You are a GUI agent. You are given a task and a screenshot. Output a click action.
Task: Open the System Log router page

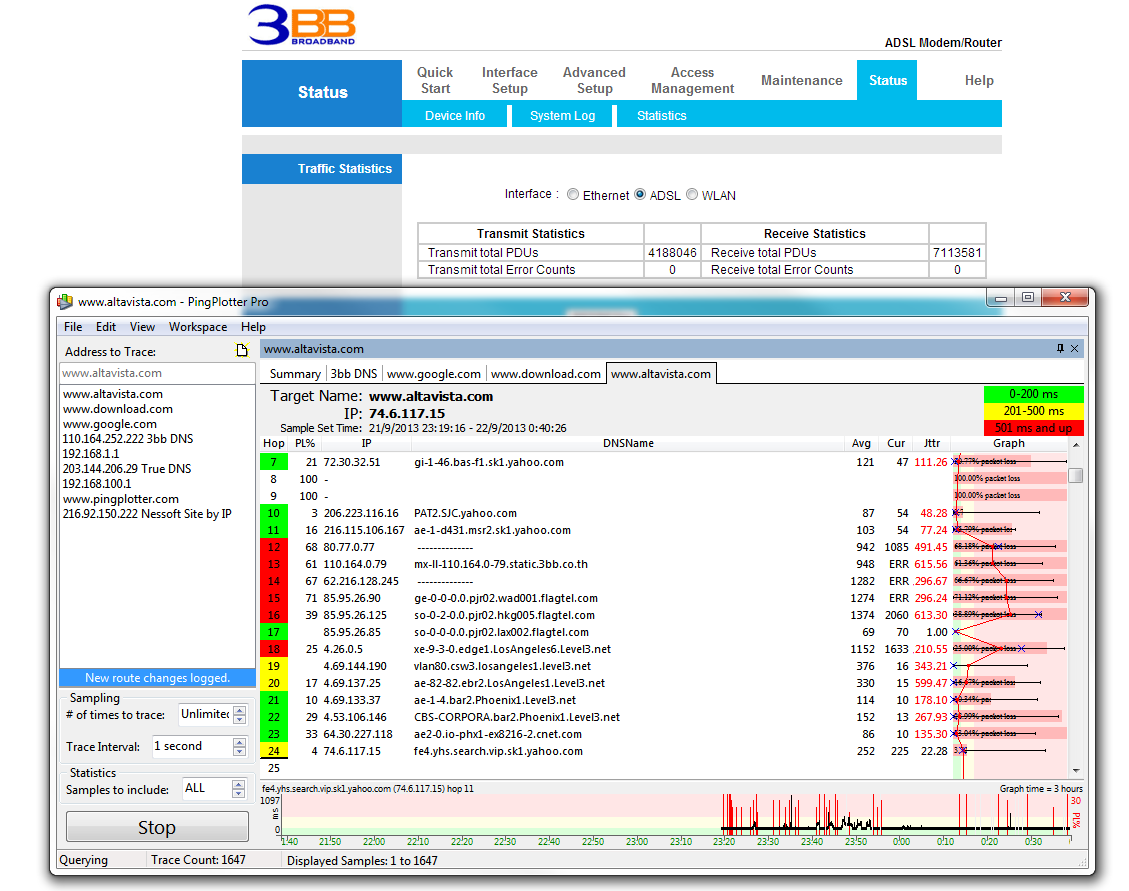pos(562,116)
